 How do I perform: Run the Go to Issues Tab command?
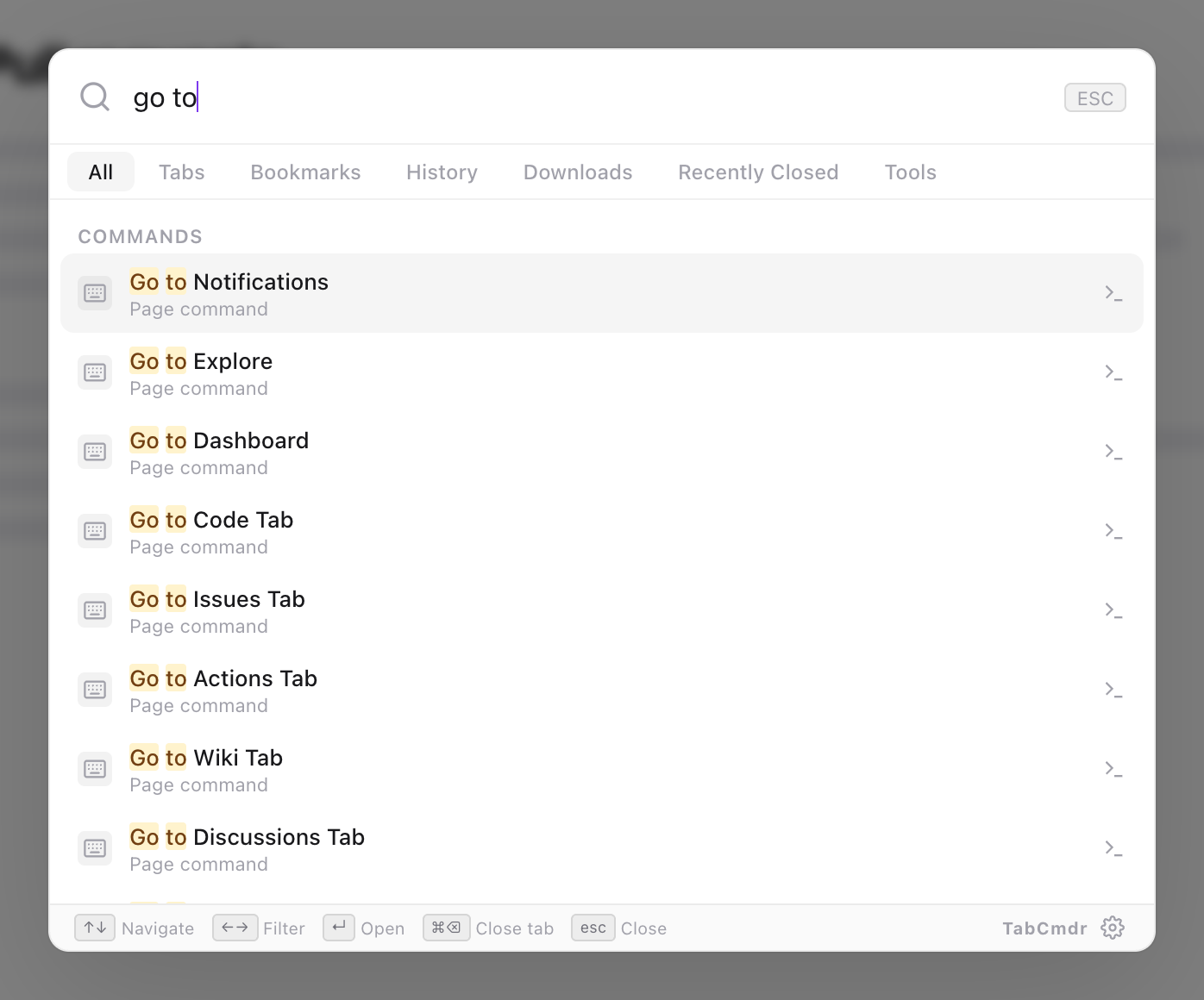[x=602, y=610]
